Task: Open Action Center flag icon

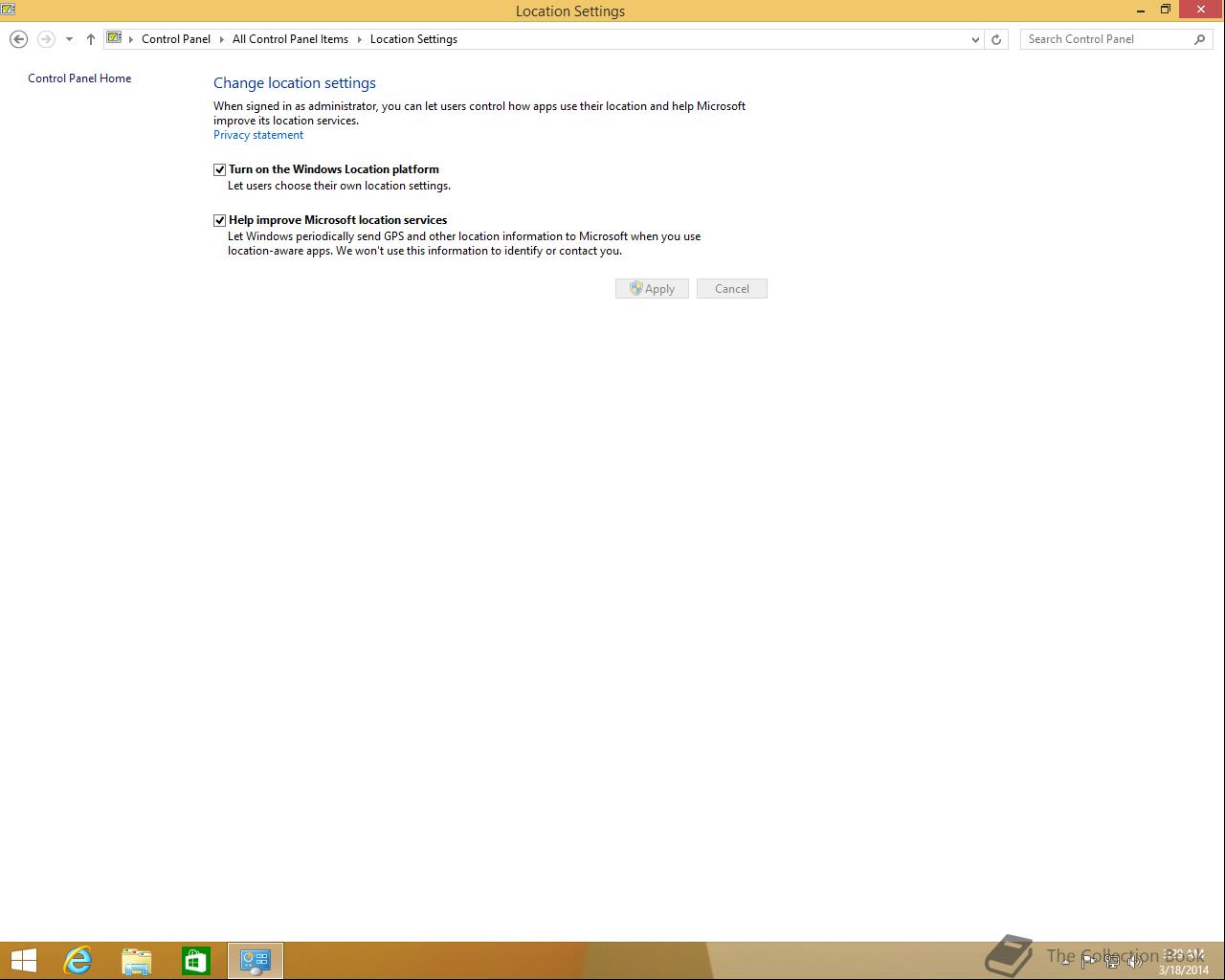Action: 1089,962
